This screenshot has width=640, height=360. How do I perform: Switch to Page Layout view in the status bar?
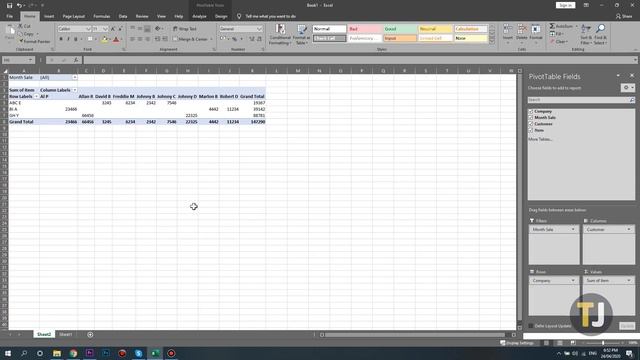(560, 343)
